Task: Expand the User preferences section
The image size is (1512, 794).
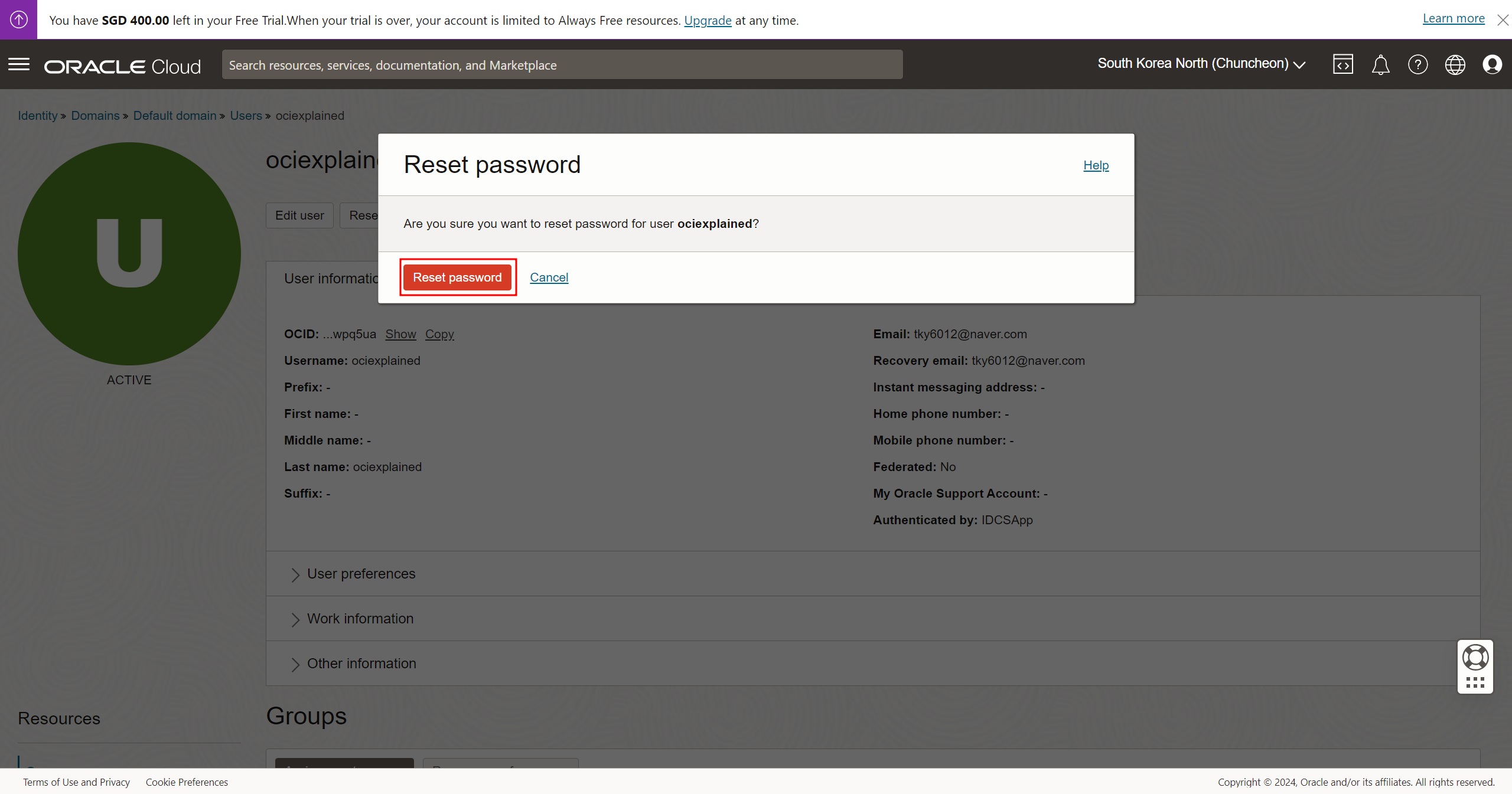Action: (x=361, y=574)
